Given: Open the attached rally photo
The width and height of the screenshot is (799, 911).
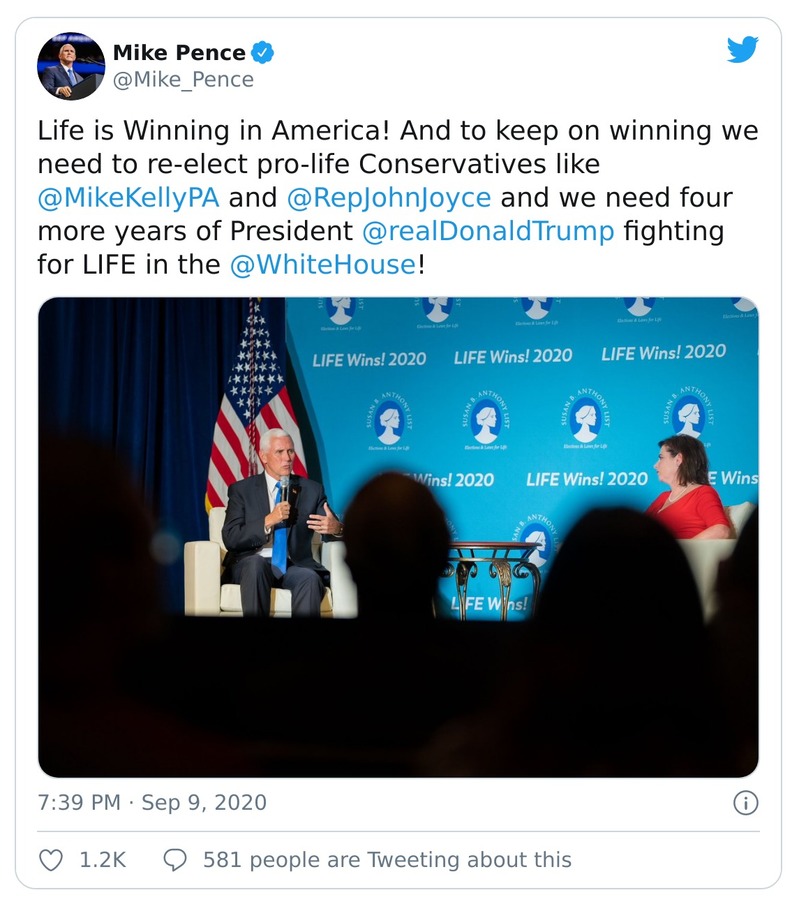Looking at the screenshot, I should [x=399, y=537].
